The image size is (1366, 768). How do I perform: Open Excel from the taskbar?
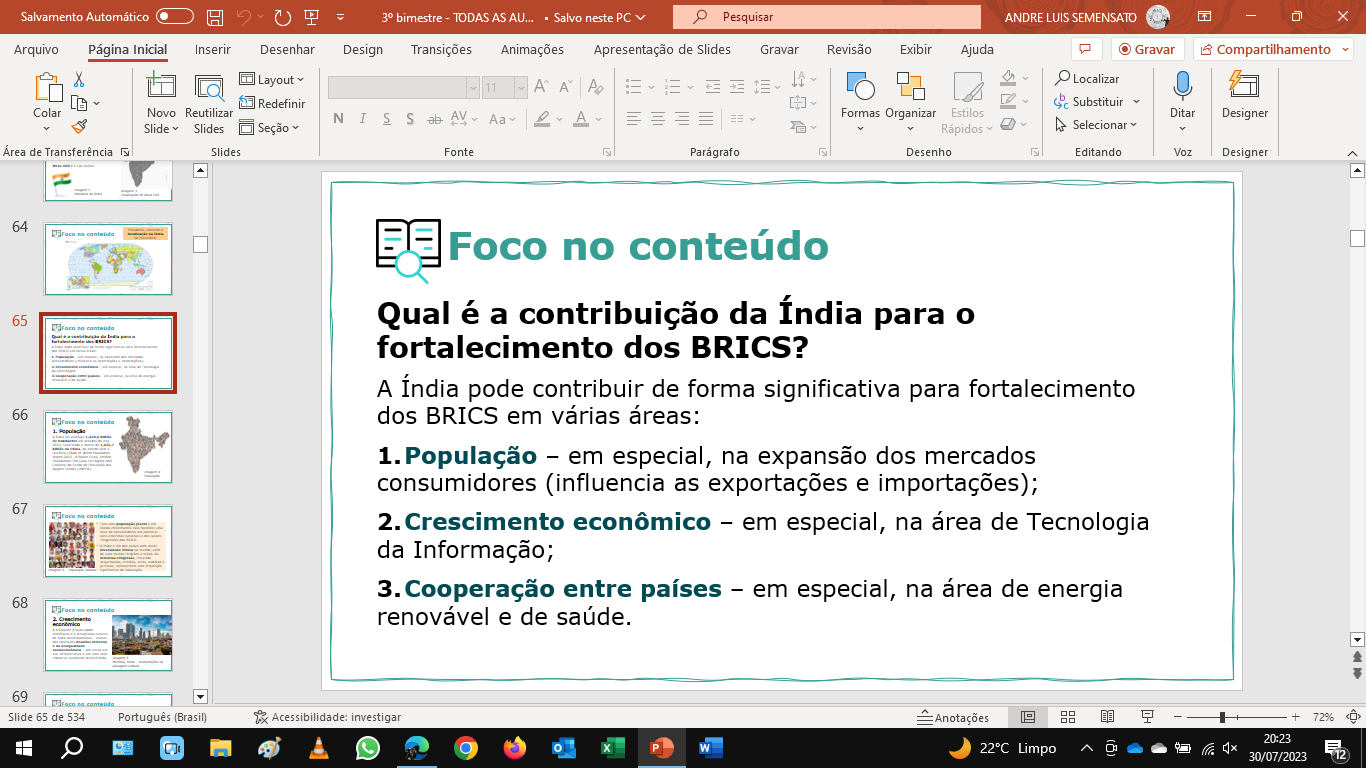coord(612,747)
